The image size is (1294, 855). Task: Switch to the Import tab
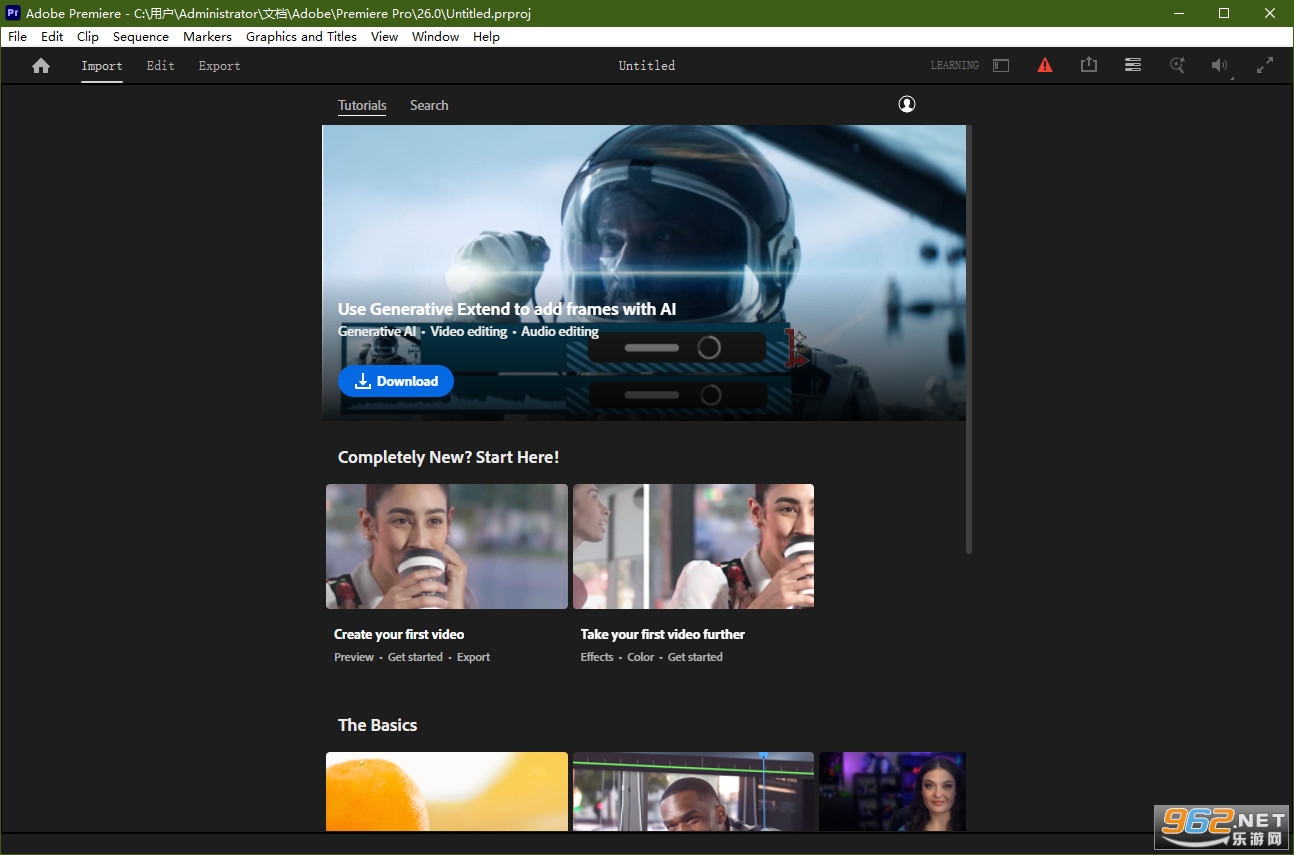[x=102, y=66]
